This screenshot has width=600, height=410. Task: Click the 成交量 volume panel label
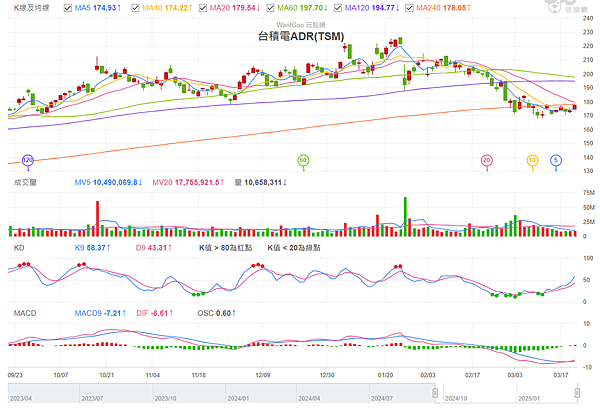(25, 183)
